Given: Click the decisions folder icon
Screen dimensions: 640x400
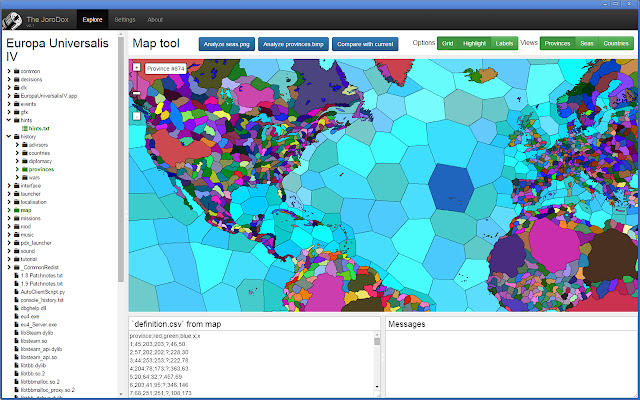Looking at the screenshot, I should 17,79.
